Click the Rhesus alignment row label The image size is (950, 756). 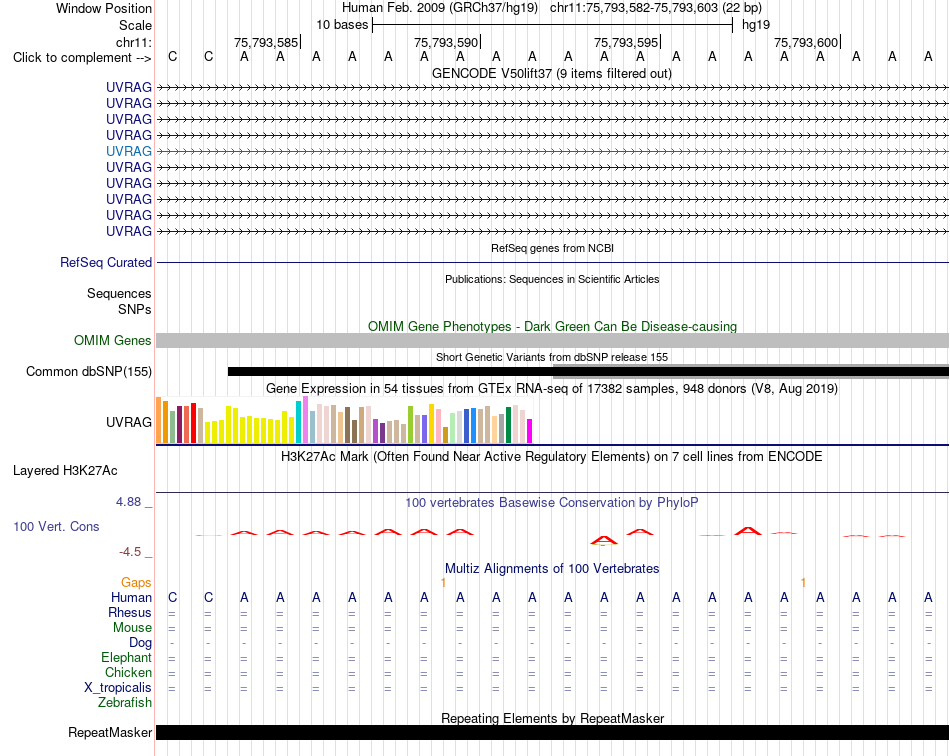(x=130, y=613)
